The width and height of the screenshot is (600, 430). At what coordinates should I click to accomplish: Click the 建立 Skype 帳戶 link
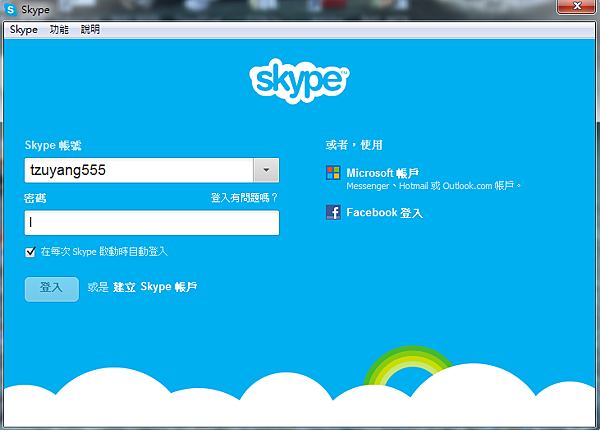(x=155, y=287)
